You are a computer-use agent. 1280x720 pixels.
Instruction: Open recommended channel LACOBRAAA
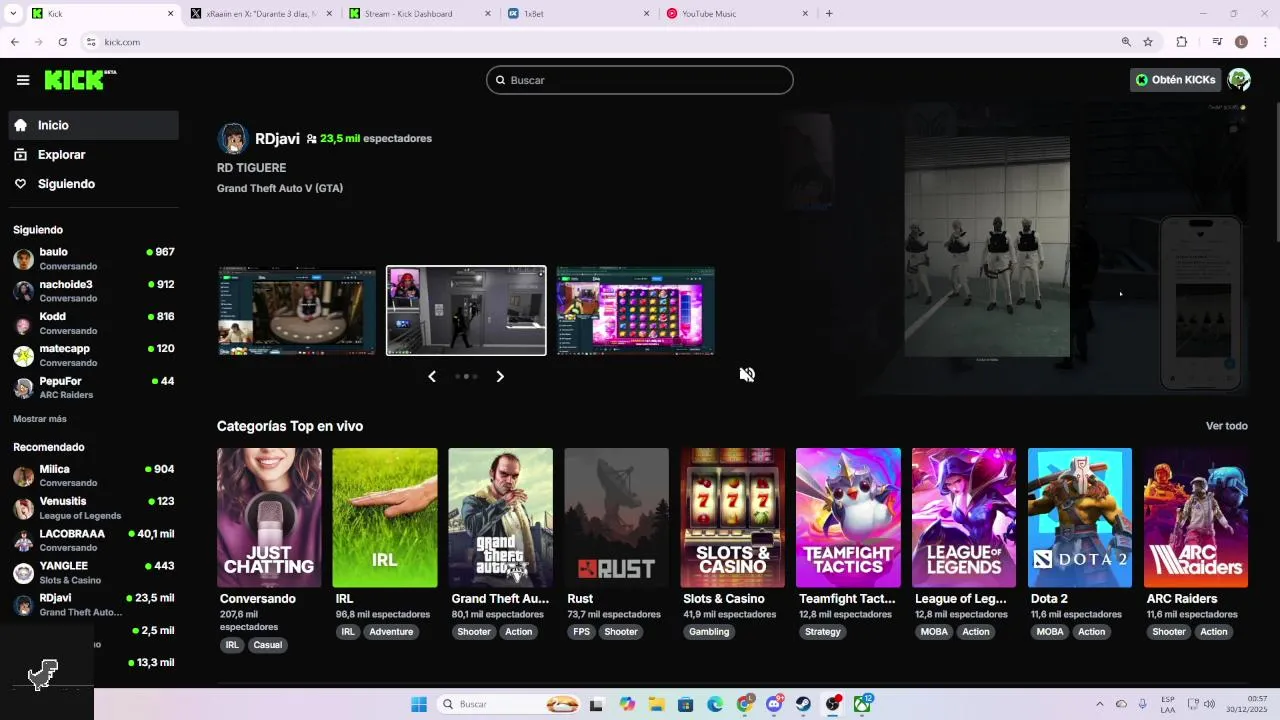94,540
